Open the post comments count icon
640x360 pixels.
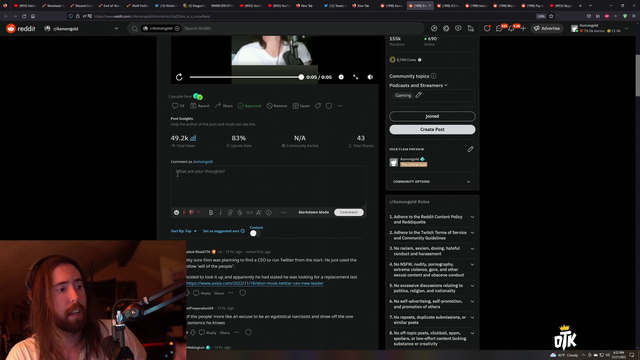pyautogui.click(x=178, y=106)
